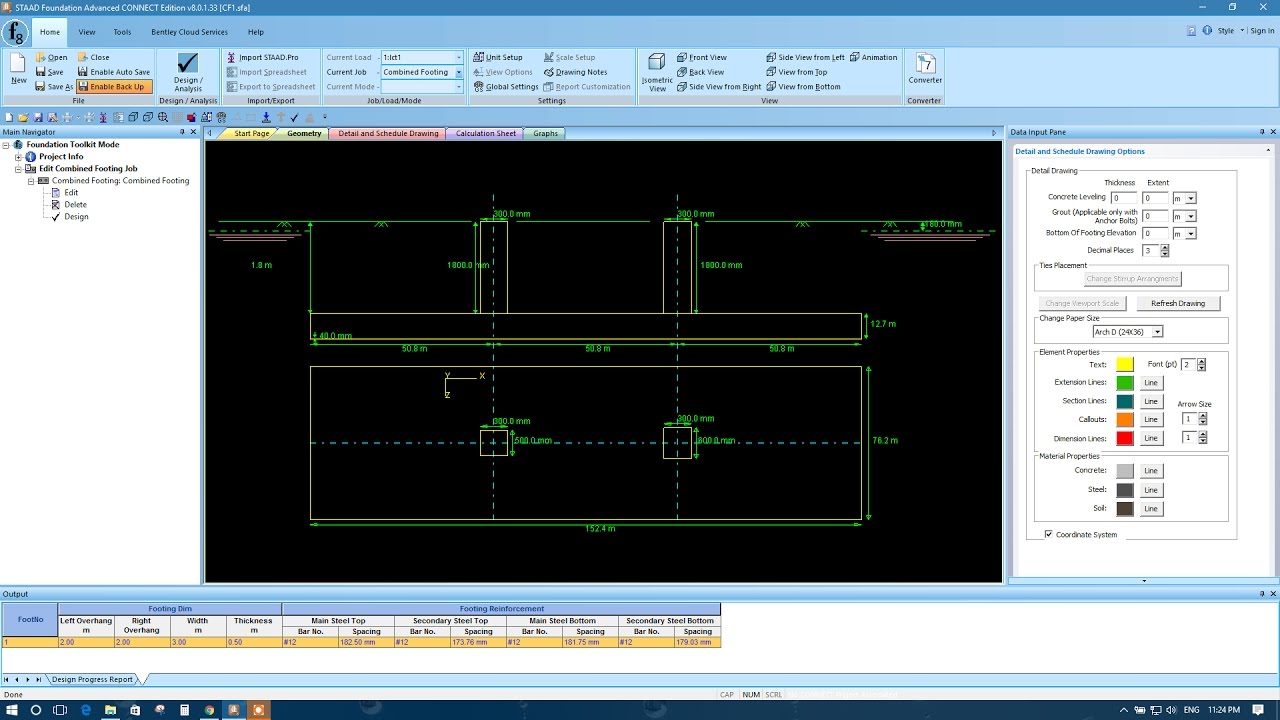1280x720 pixels.
Task: Switch to the Calculation Sheet tab
Action: pos(484,132)
